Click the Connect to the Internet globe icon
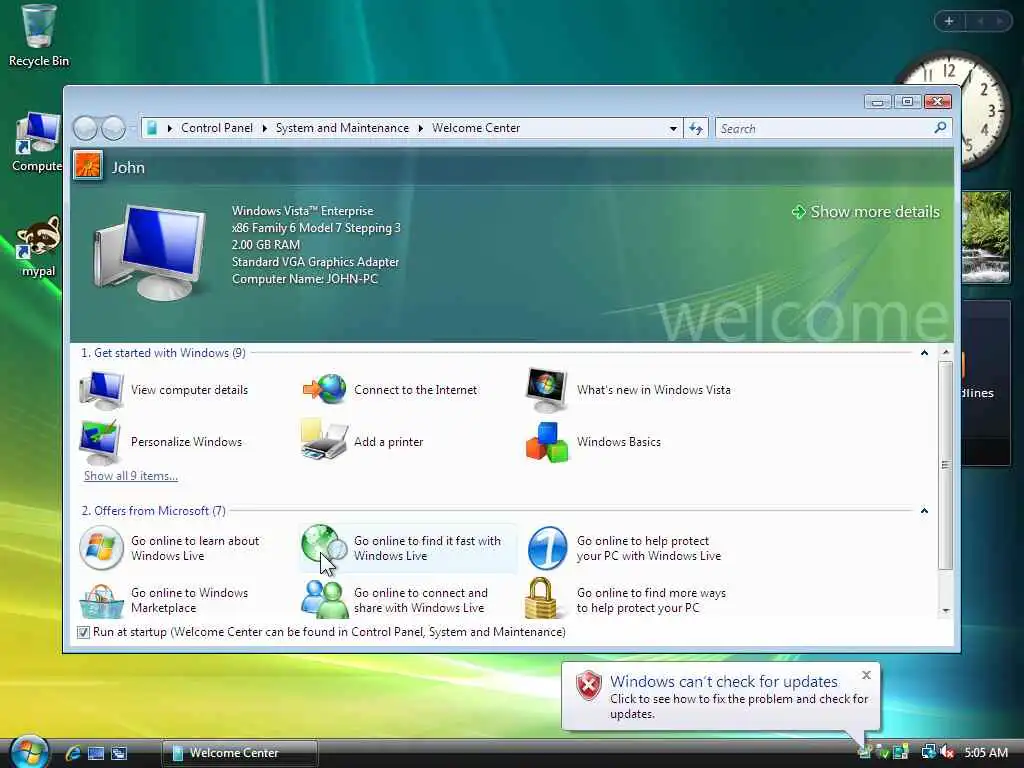 (x=325, y=389)
